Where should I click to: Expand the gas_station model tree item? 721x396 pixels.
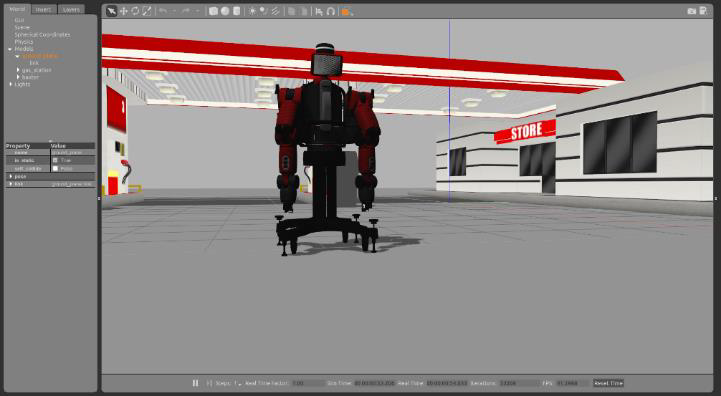click(x=18, y=70)
